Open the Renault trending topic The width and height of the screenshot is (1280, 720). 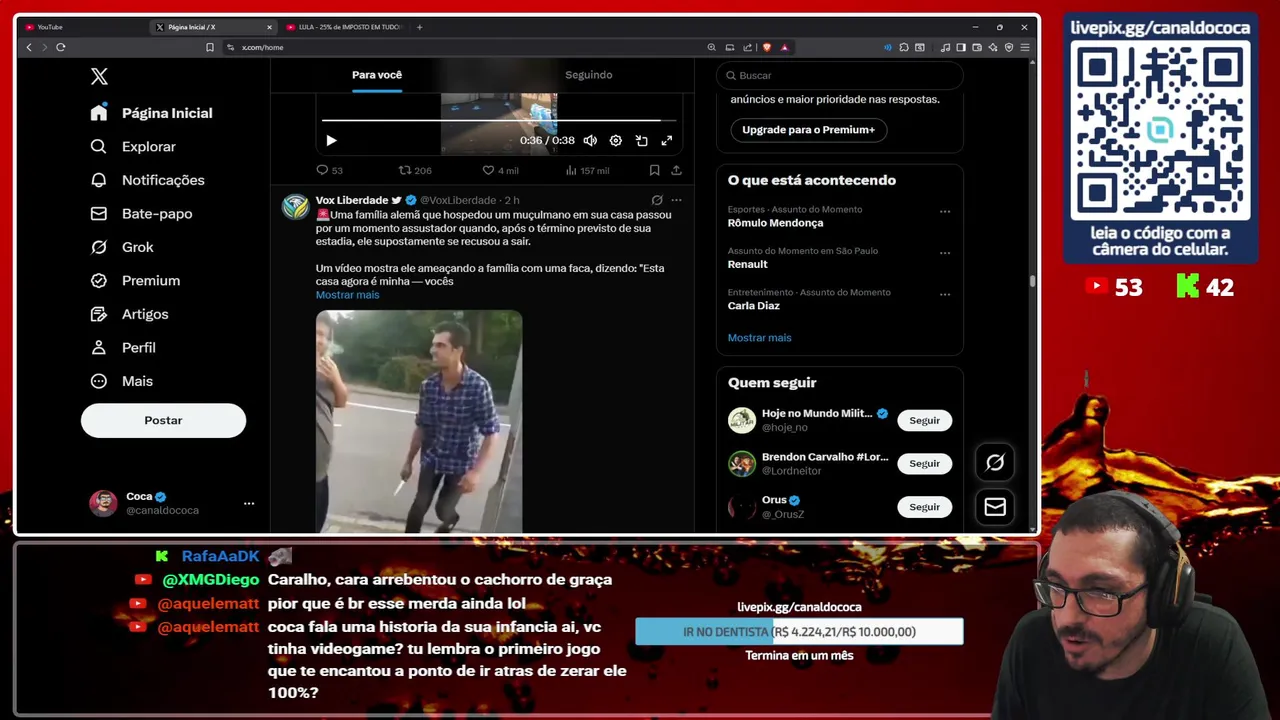pos(747,264)
